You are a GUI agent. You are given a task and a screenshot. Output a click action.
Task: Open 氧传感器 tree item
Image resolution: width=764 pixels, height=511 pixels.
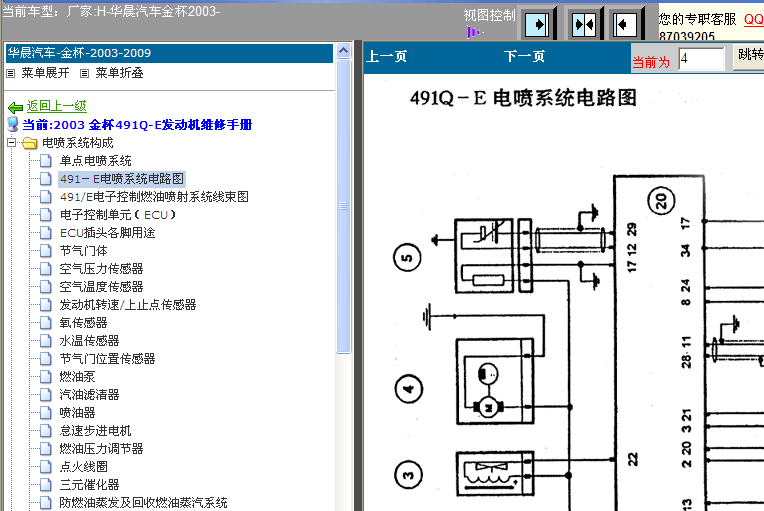point(83,323)
